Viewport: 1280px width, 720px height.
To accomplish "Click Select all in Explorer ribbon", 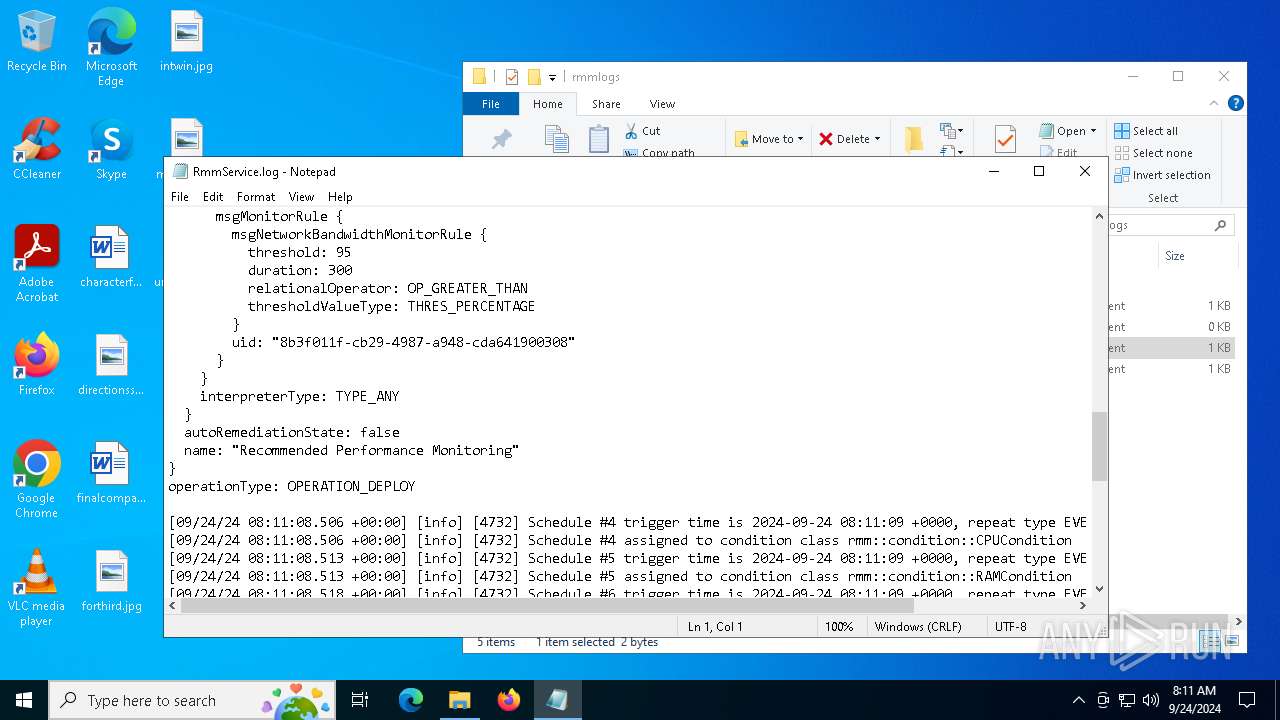I will tap(1146, 131).
